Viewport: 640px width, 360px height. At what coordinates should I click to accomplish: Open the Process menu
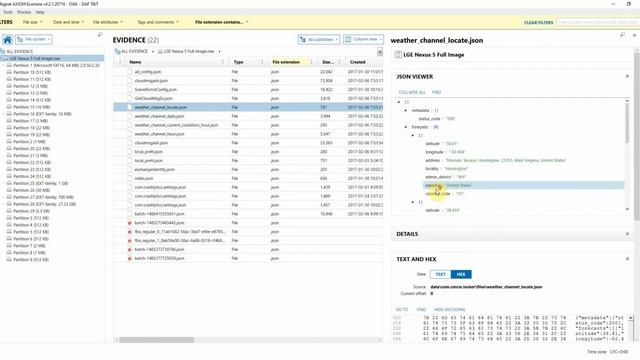pyautogui.click(x=24, y=12)
